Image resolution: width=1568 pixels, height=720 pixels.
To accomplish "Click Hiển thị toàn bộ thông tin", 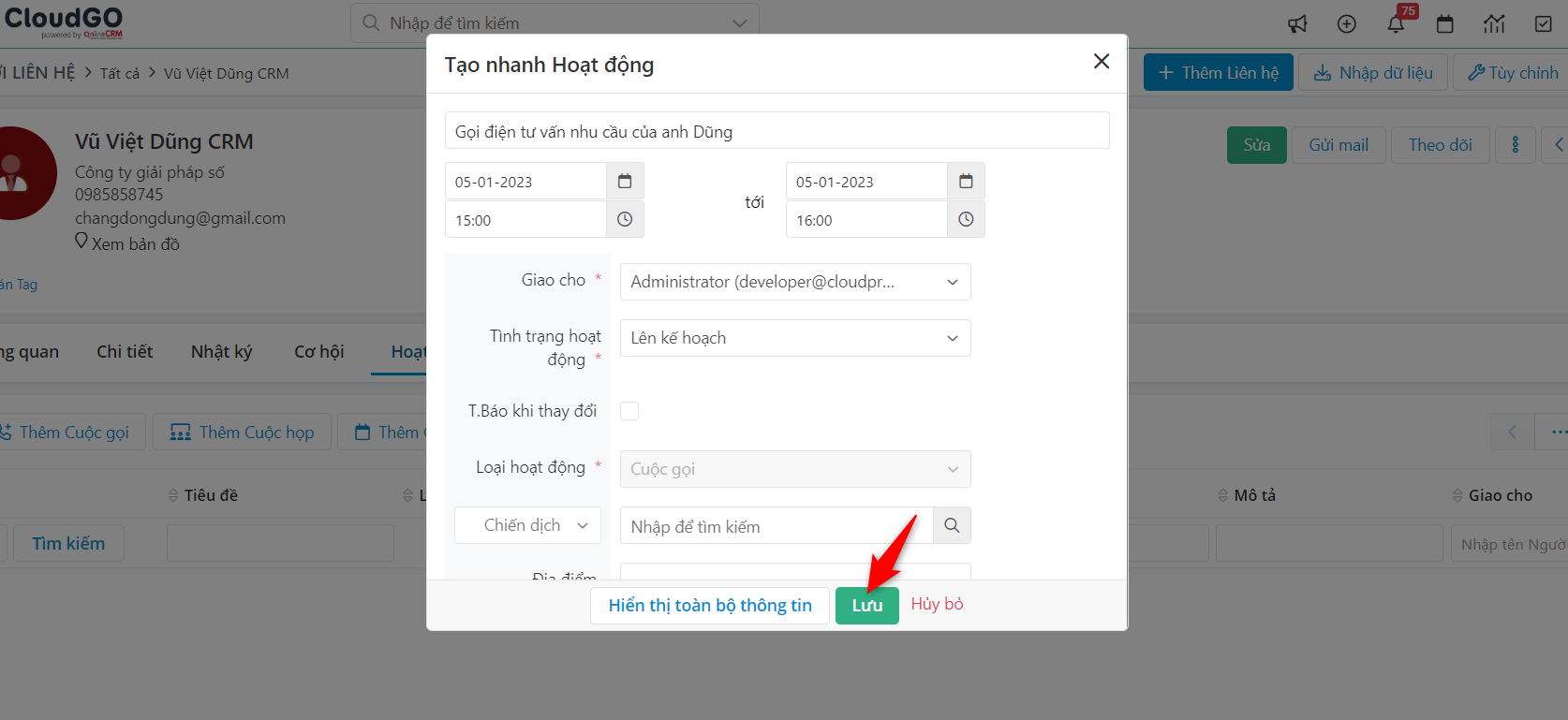I will click(x=709, y=606).
